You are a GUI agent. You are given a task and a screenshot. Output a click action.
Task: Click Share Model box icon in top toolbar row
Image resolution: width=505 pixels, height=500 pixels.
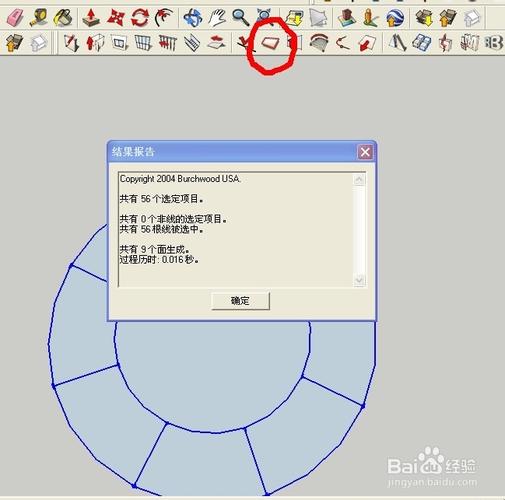448,17
